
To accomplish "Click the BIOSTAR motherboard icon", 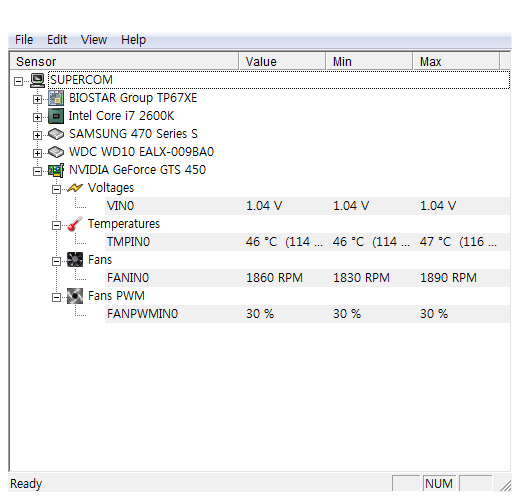I will click(56, 98).
